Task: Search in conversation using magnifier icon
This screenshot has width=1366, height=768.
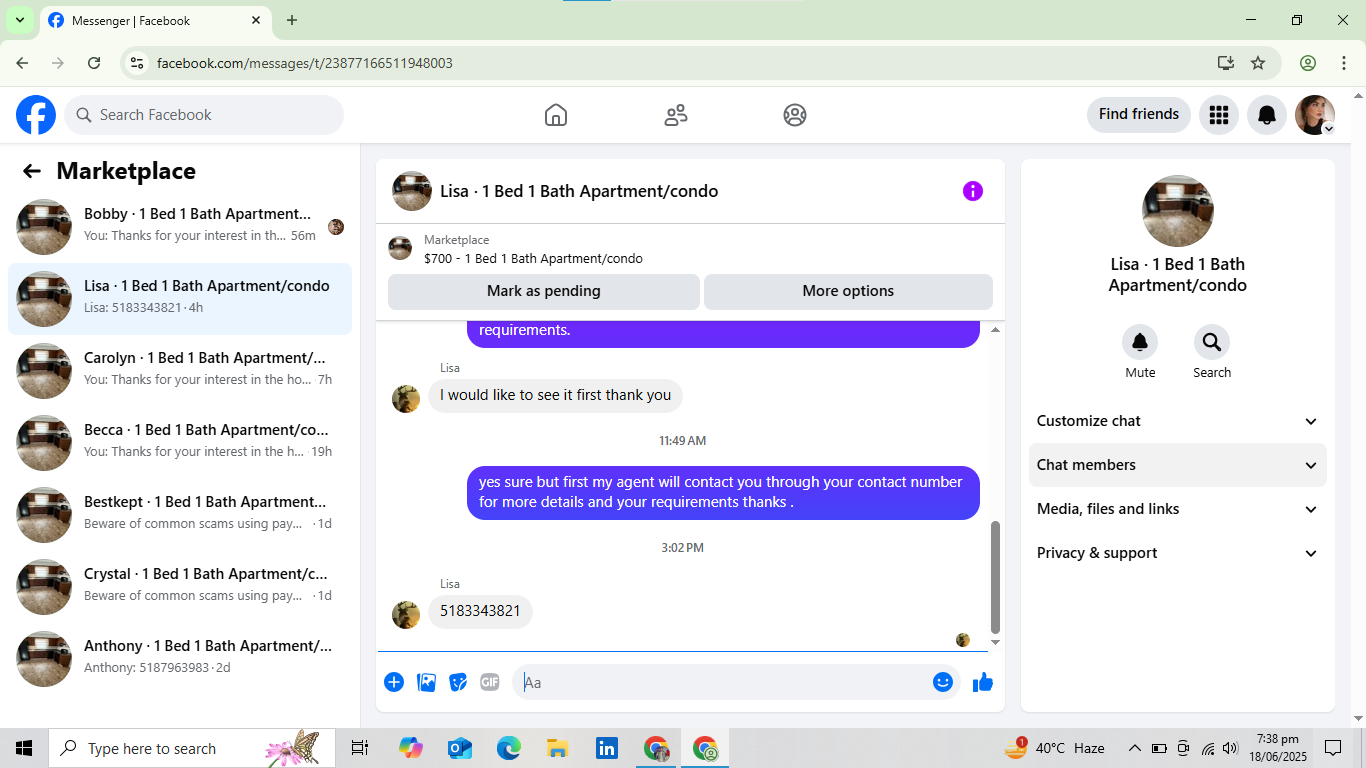Action: coord(1212,343)
